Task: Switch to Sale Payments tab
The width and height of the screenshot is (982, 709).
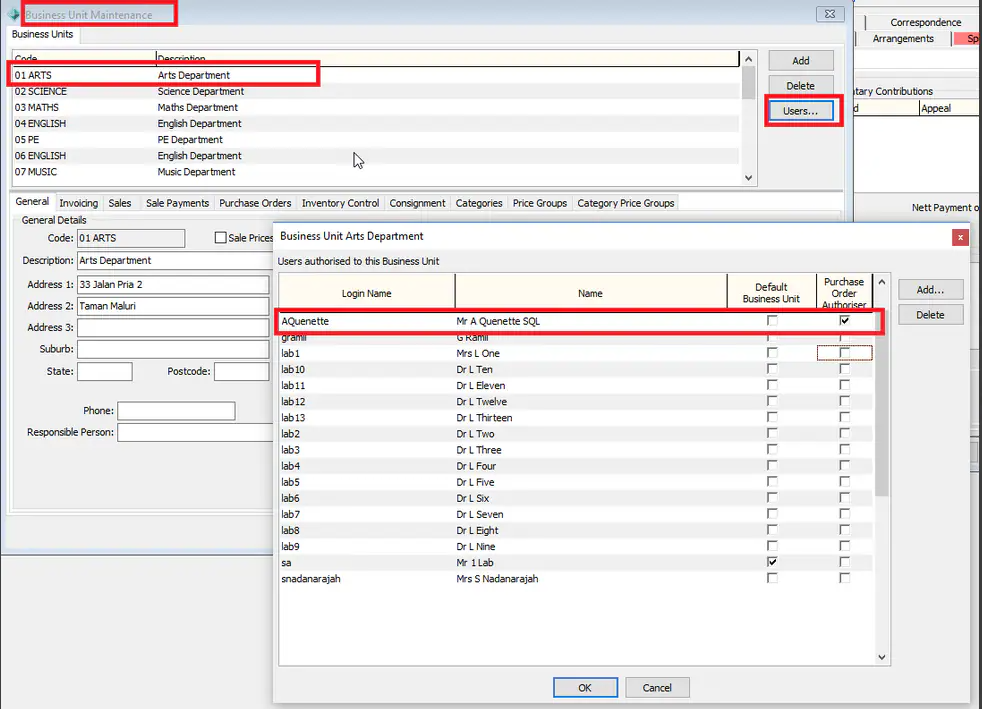Action: pos(177,203)
